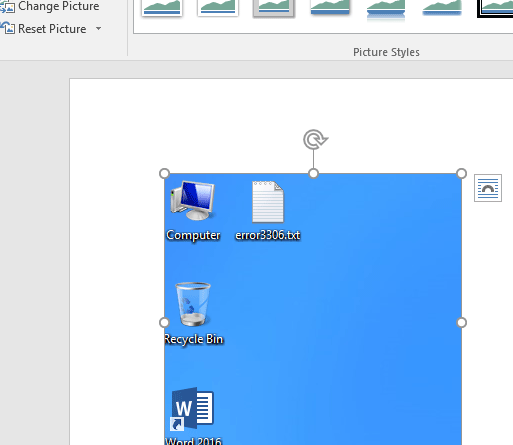Click the Change Picture icon
This screenshot has width=513, height=445.
pyautogui.click(x=7, y=7)
